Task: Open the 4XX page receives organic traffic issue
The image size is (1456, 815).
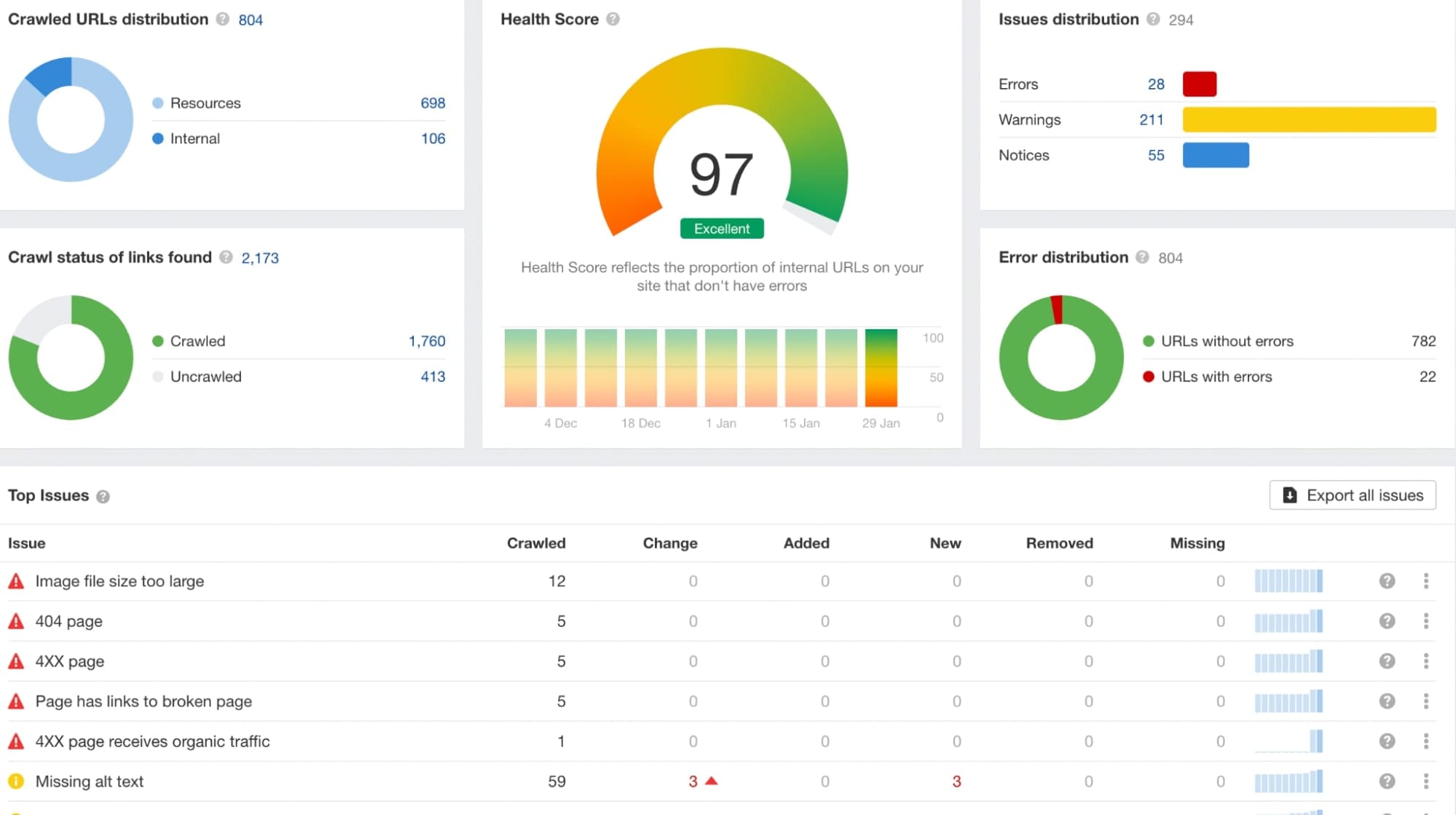Action: click(152, 741)
